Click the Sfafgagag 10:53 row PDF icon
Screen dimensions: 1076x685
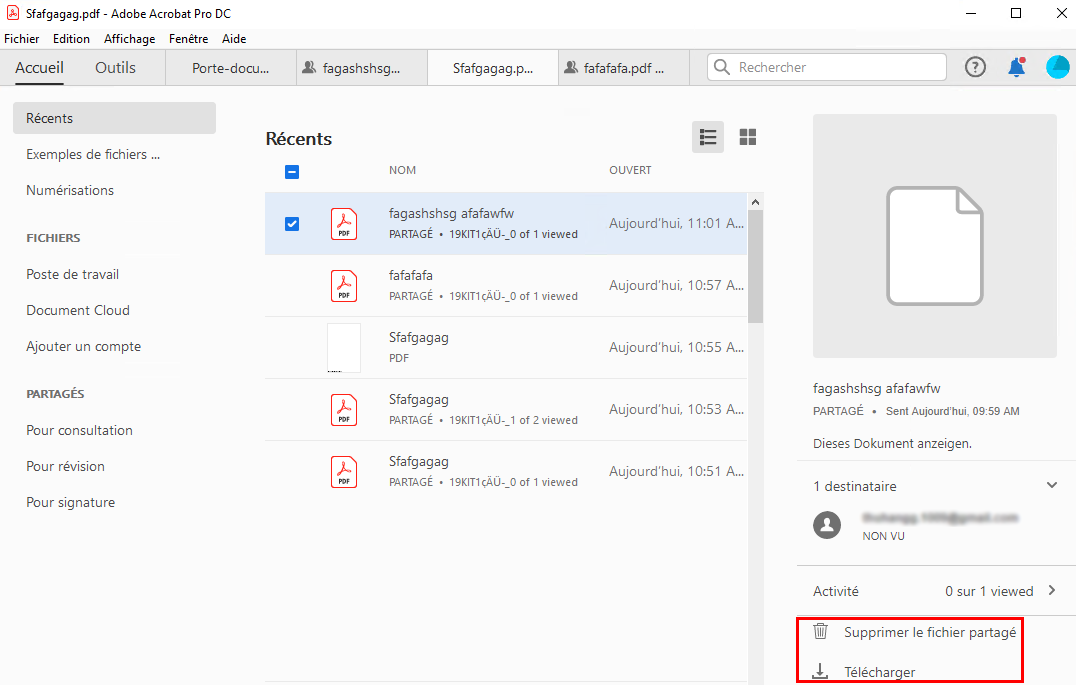coord(344,410)
